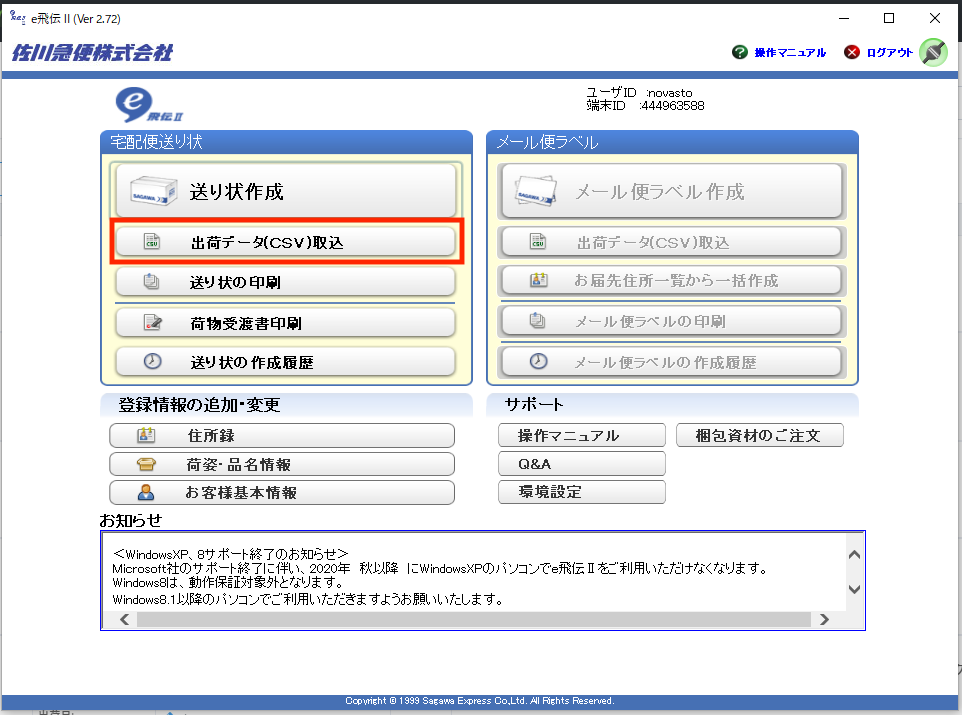The image size is (962, 715).
Task: Click the address icon beside お届先住所一覧から一括作成
Action: (x=538, y=280)
